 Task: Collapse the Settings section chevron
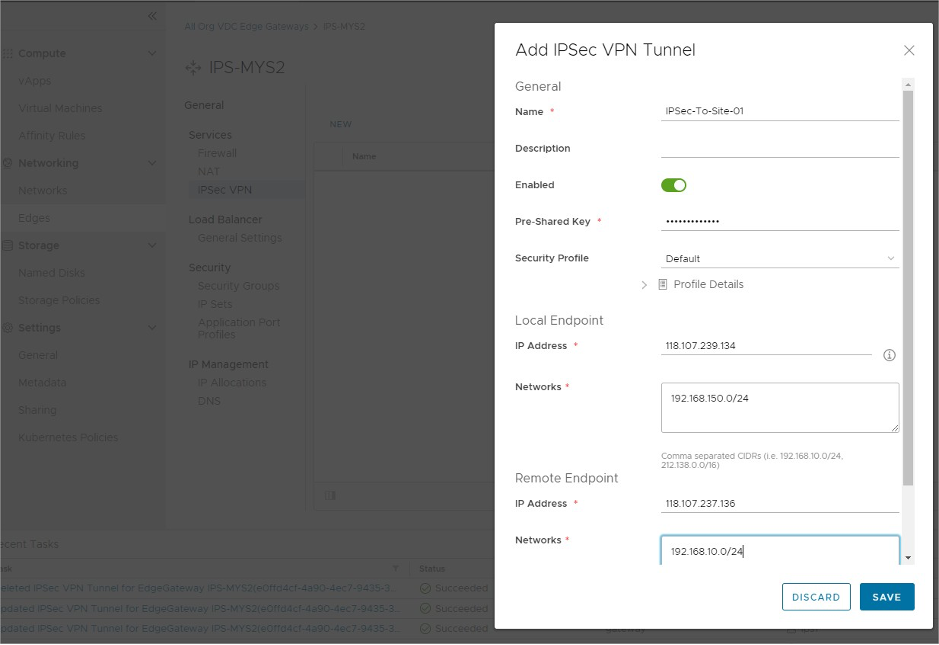152,328
